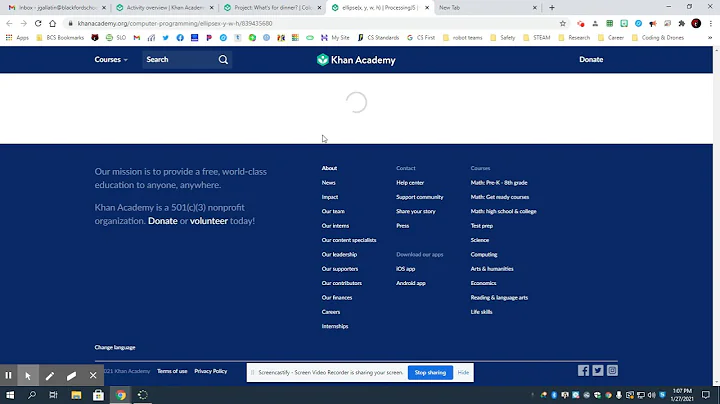Open the Privacy Policy link
Screen dimensions: 720x404
click(211, 371)
